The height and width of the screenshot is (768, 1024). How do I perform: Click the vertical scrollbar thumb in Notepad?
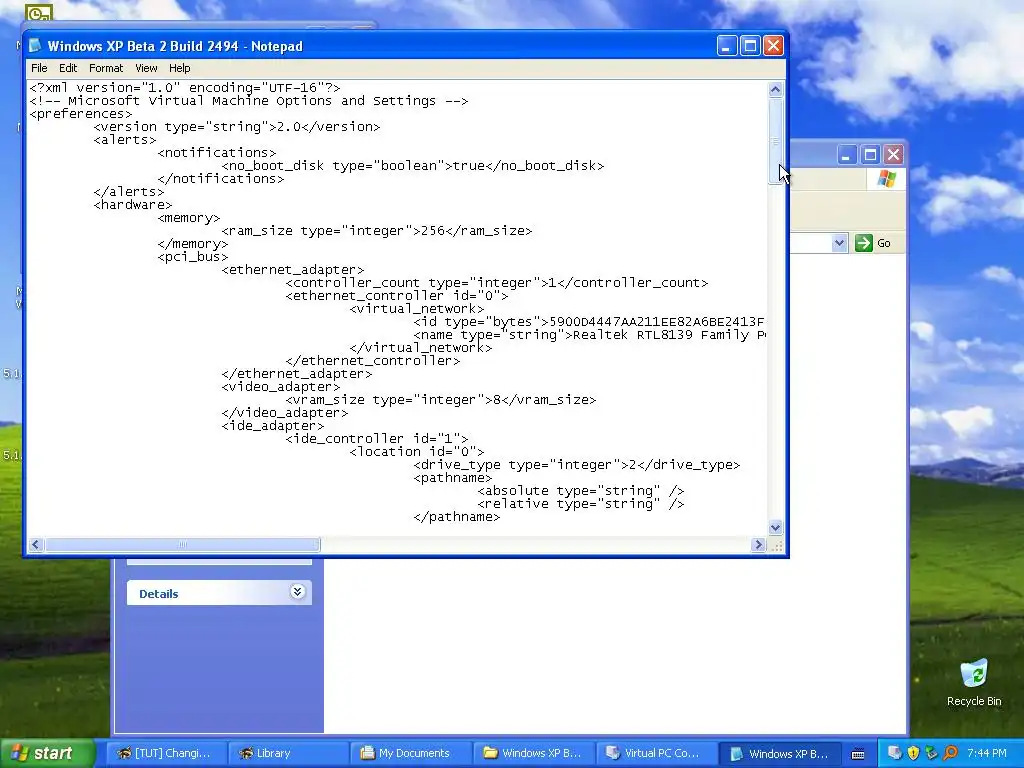coord(775,141)
